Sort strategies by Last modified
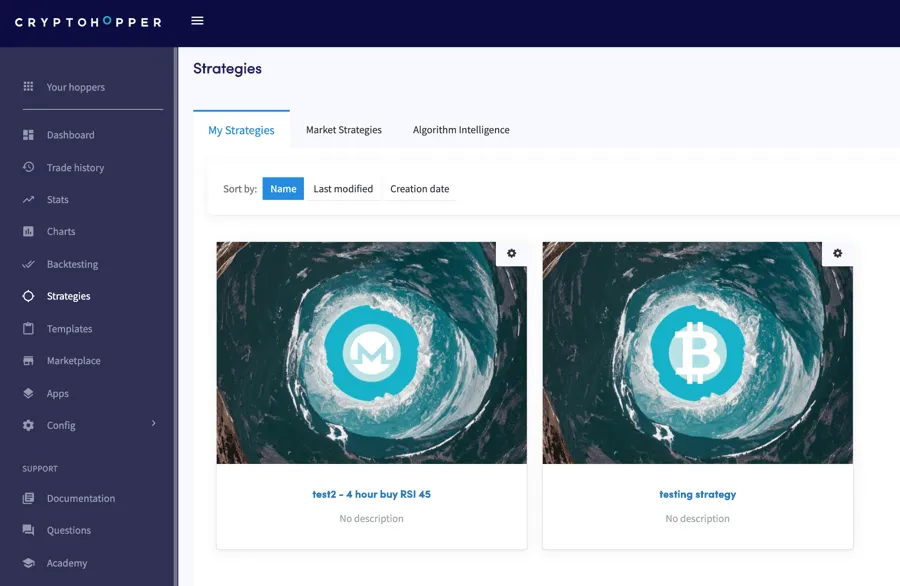Image resolution: width=900 pixels, height=586 pixels. [343, 189]
